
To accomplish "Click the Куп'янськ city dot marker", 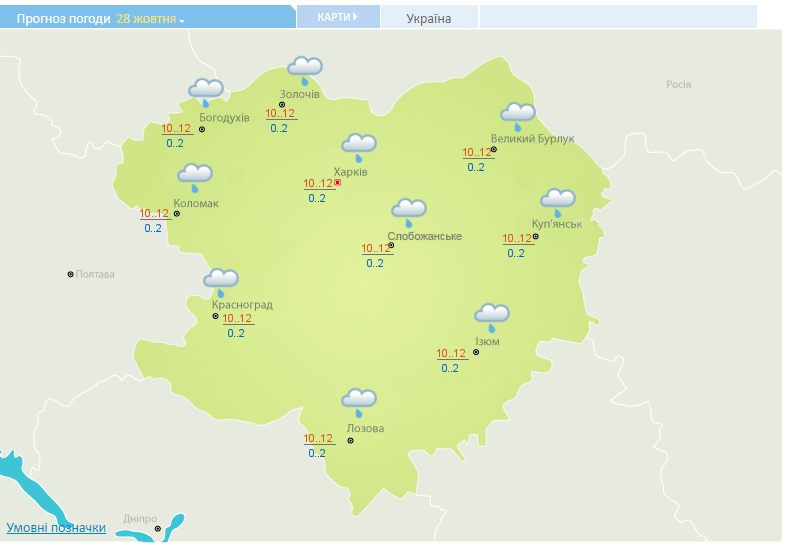I will [536, 236].
